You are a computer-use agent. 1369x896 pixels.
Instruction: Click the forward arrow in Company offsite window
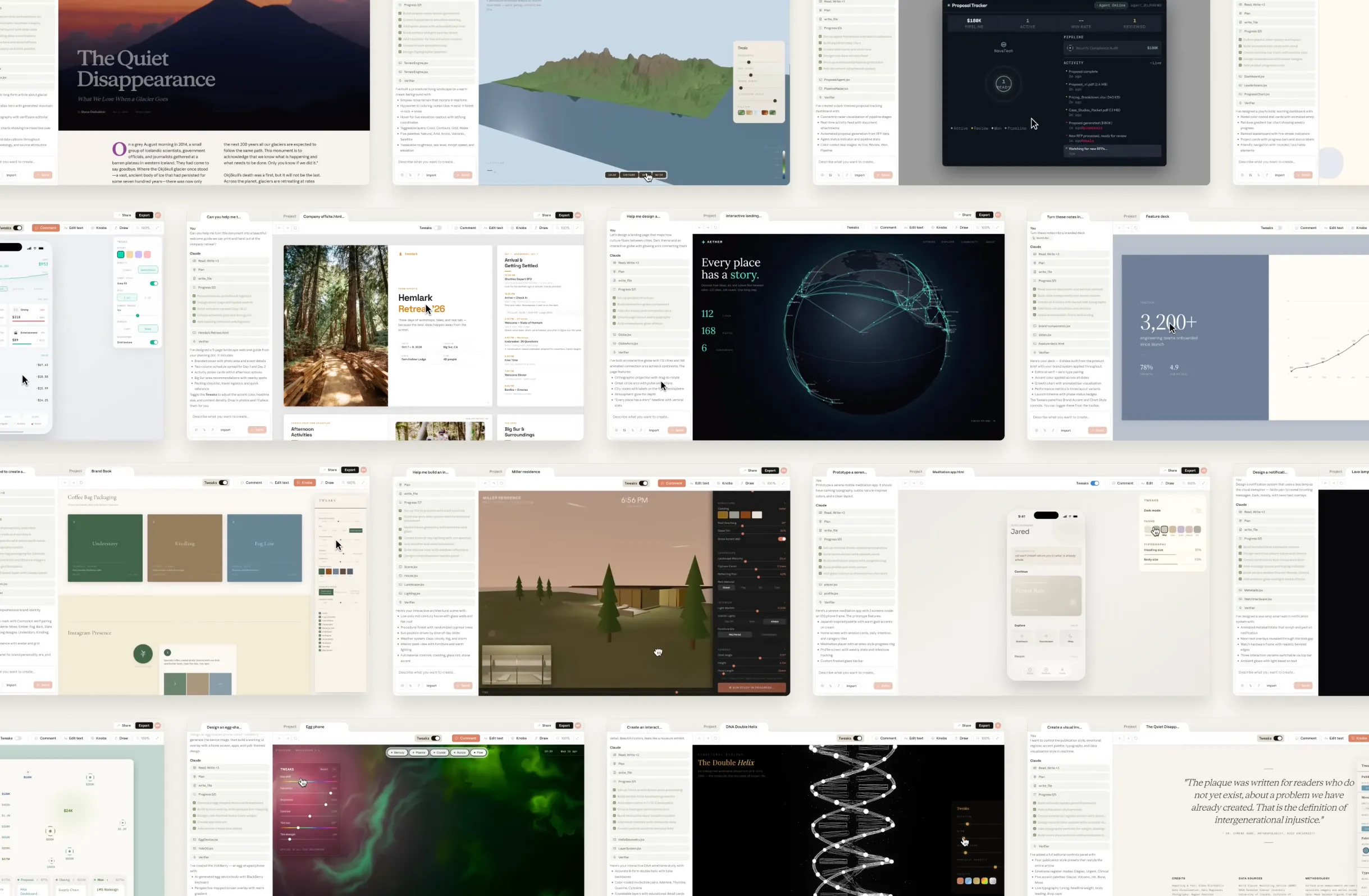[288, 228]
